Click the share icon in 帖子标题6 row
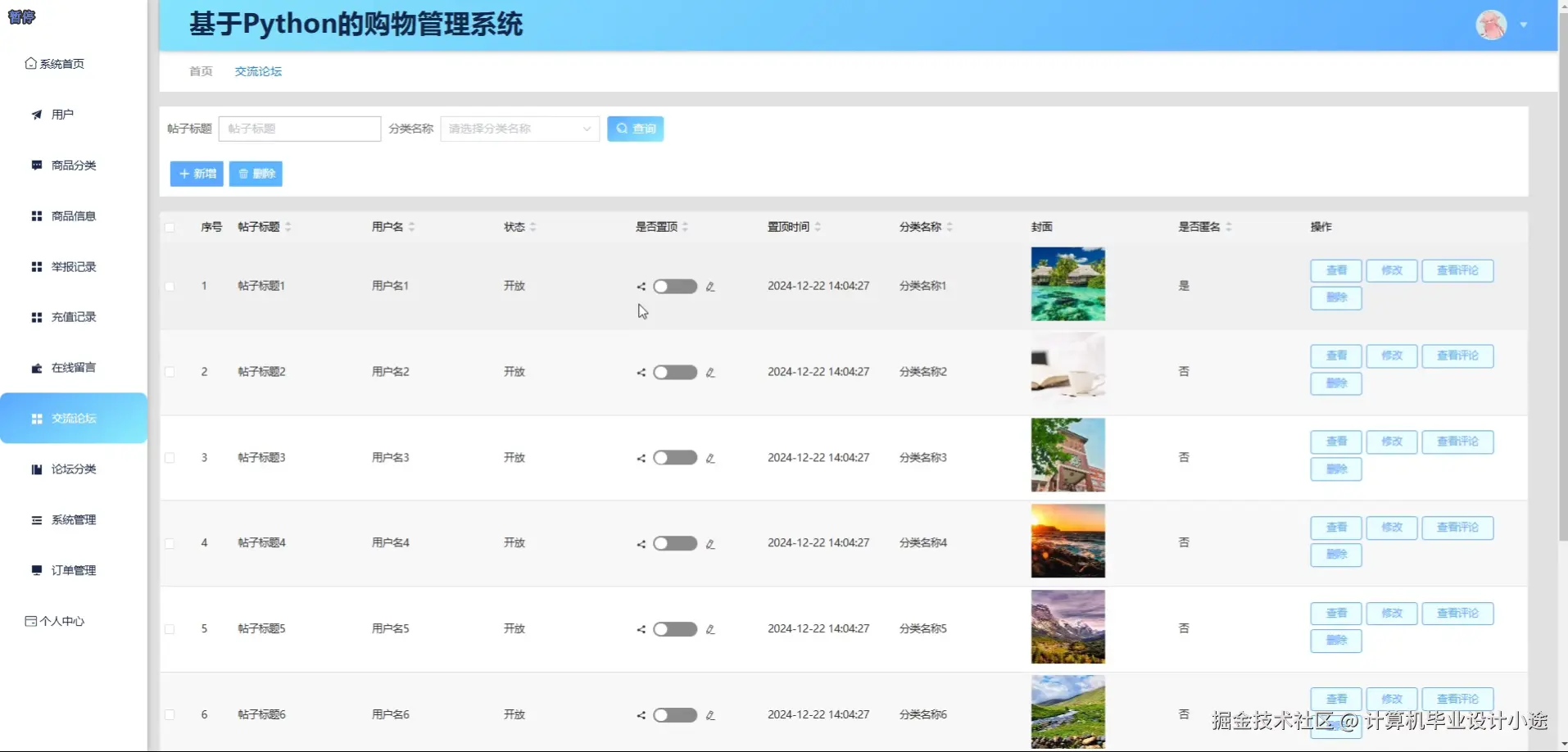1568x752 pixels. 641,715
